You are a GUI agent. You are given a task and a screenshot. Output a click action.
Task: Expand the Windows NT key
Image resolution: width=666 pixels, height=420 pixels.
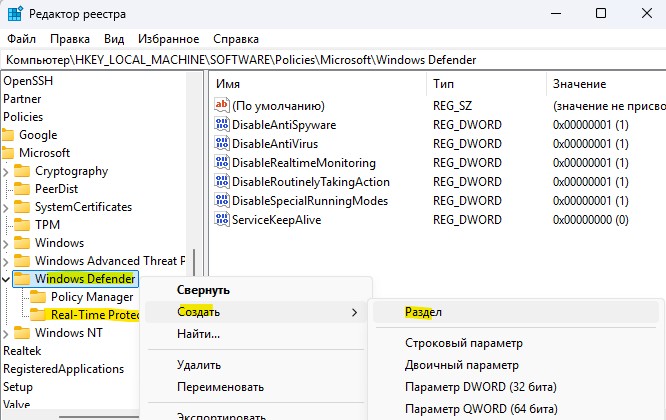(x=6, y=334)
